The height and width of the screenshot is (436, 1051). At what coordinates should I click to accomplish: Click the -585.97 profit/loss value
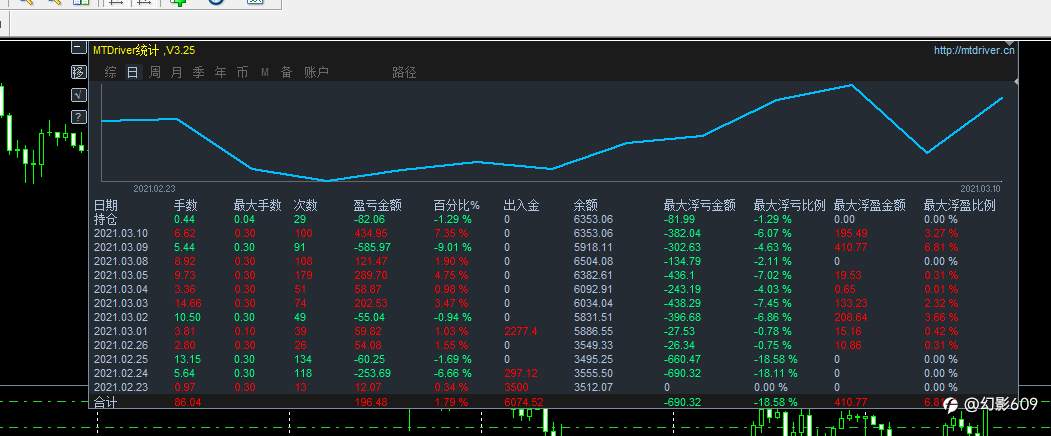[x=371, y=247]
